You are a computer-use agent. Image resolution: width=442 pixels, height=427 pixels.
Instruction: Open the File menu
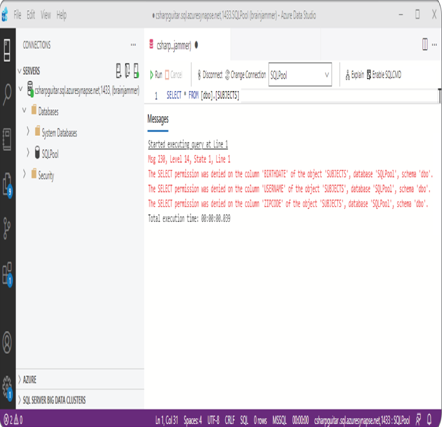click(18, 15)
